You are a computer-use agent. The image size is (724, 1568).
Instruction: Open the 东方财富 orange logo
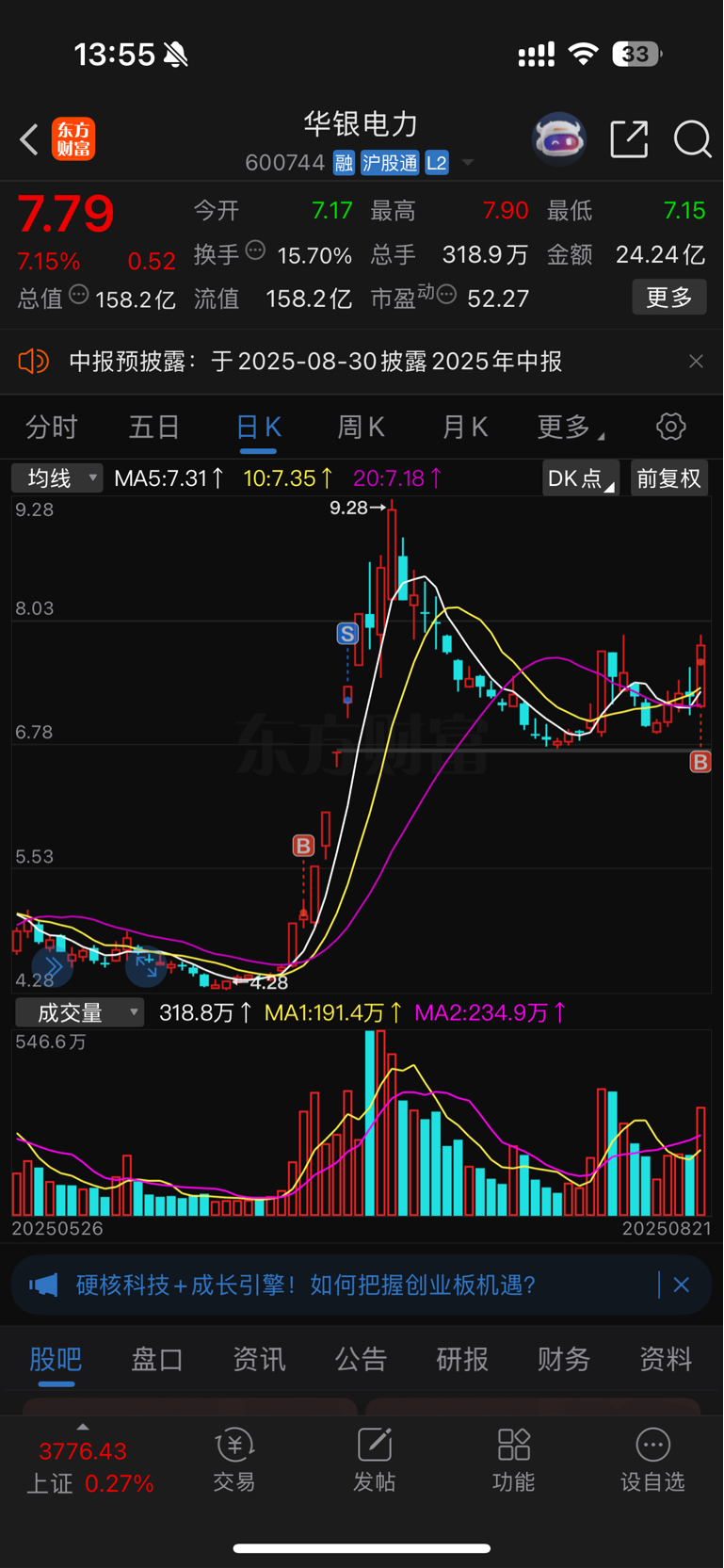(73, 139)
